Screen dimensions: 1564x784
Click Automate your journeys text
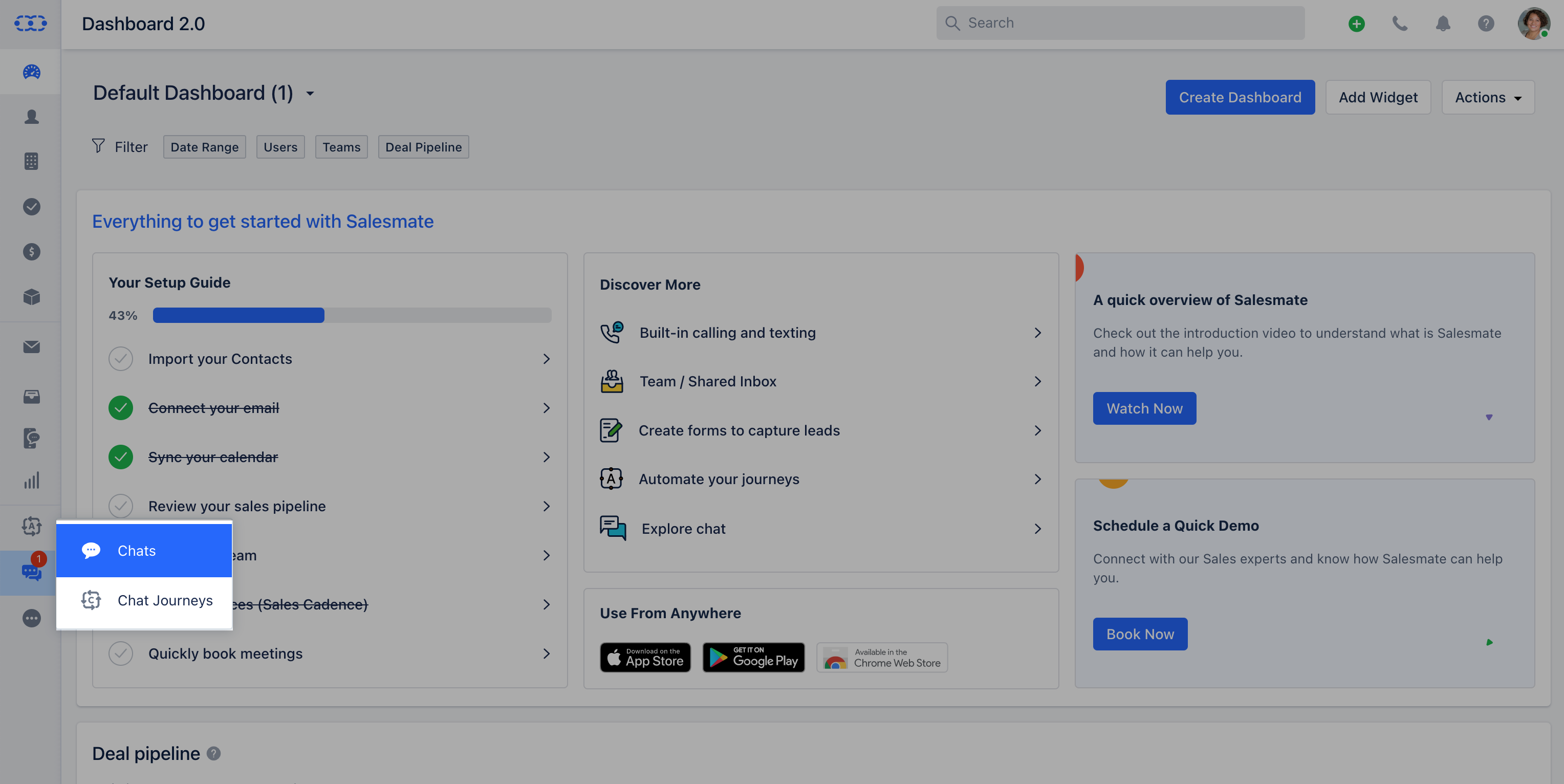[719, 479]
